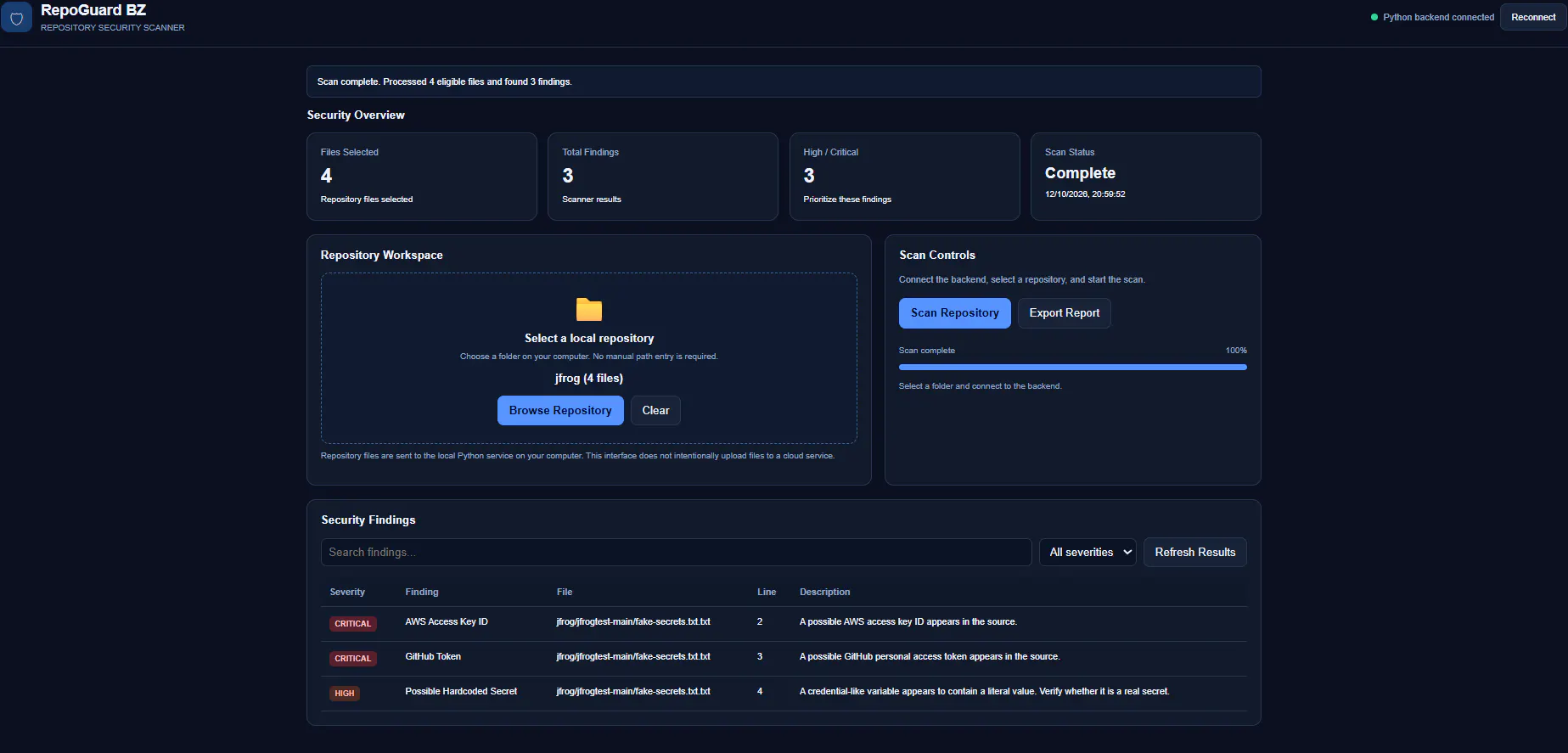Click the Files Selected count card

pos(422,177)
